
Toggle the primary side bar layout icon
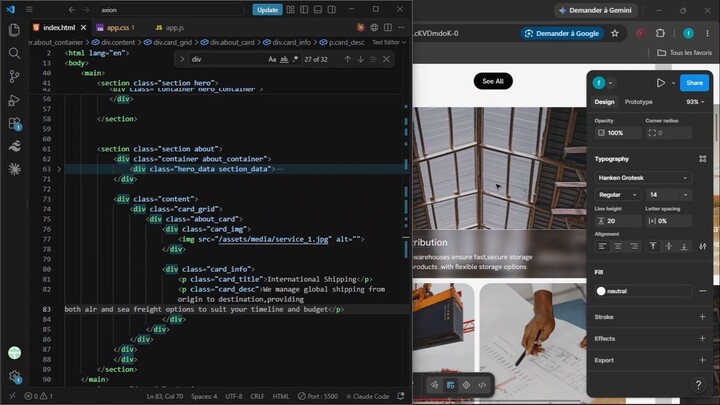tap(304, 10)
